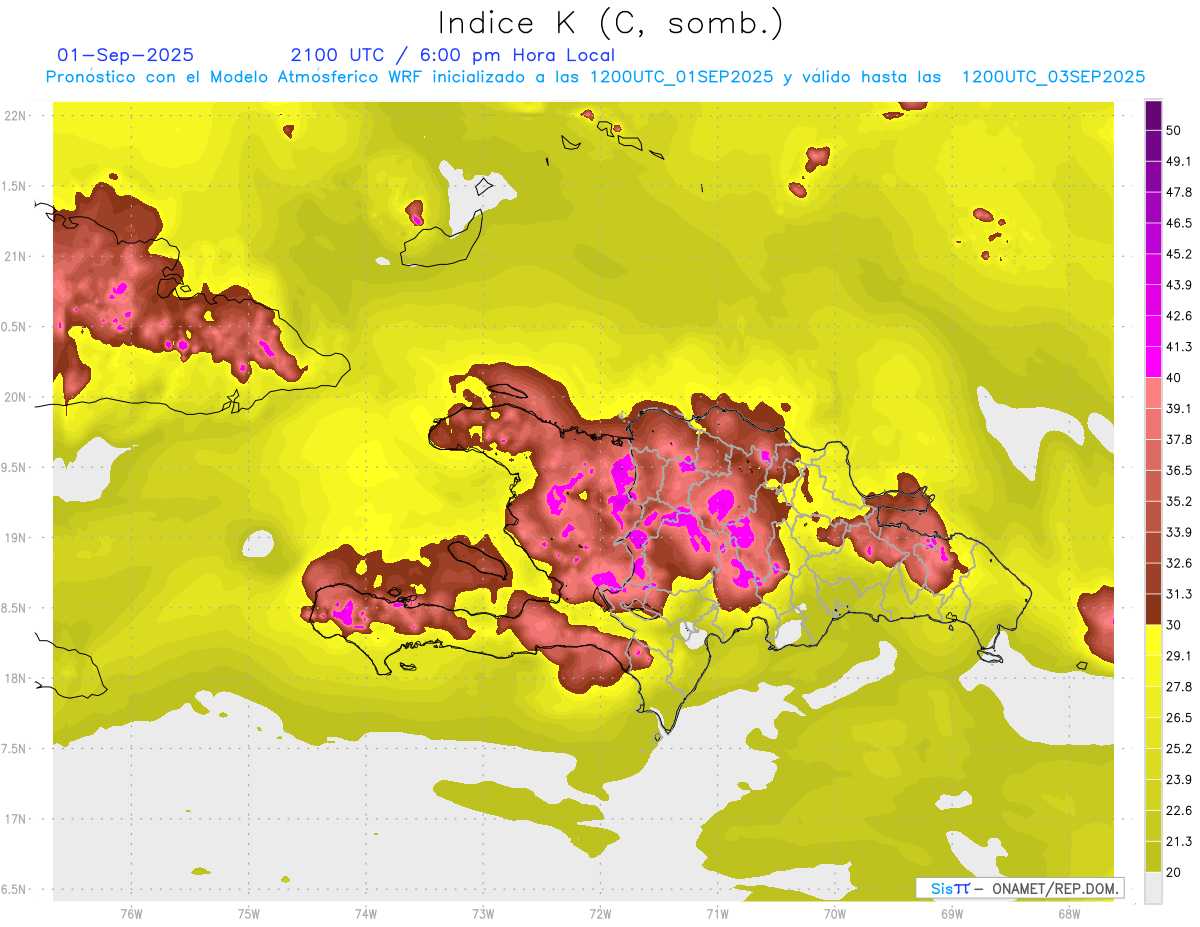Click the legend value "47.8"
The width and height of the screenshot is (1200, 927).
(1179, 192)
